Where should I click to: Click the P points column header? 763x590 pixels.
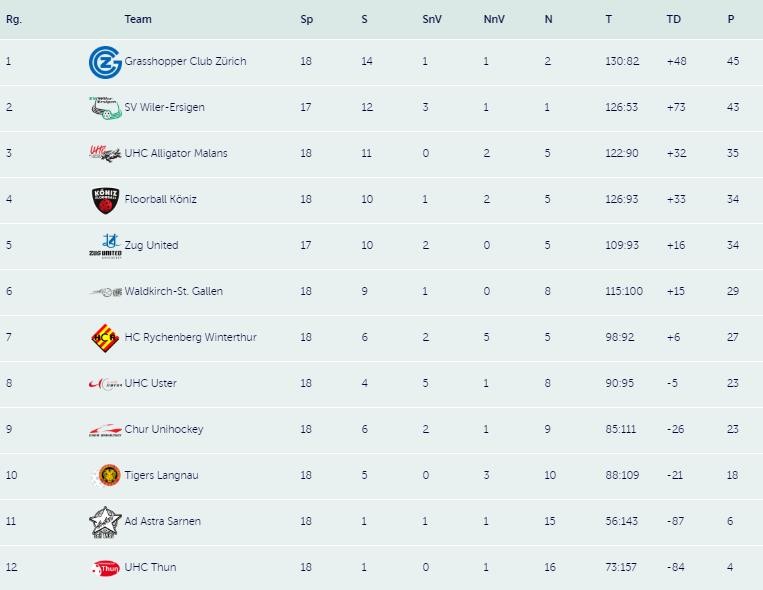pyautogui.click(x=731, y=20)
